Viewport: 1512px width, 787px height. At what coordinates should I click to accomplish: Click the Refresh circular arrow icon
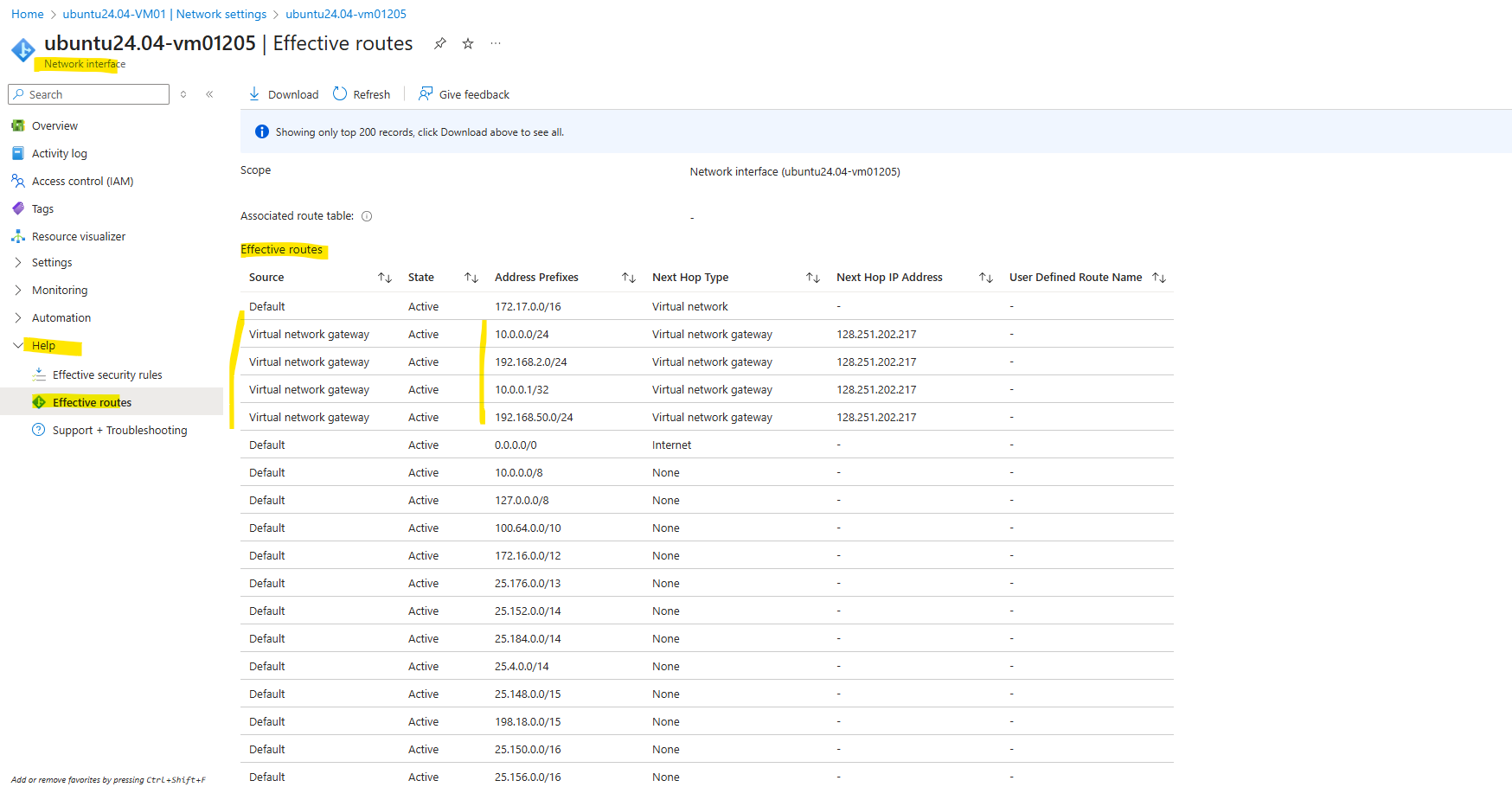click(x=340, y=93)
